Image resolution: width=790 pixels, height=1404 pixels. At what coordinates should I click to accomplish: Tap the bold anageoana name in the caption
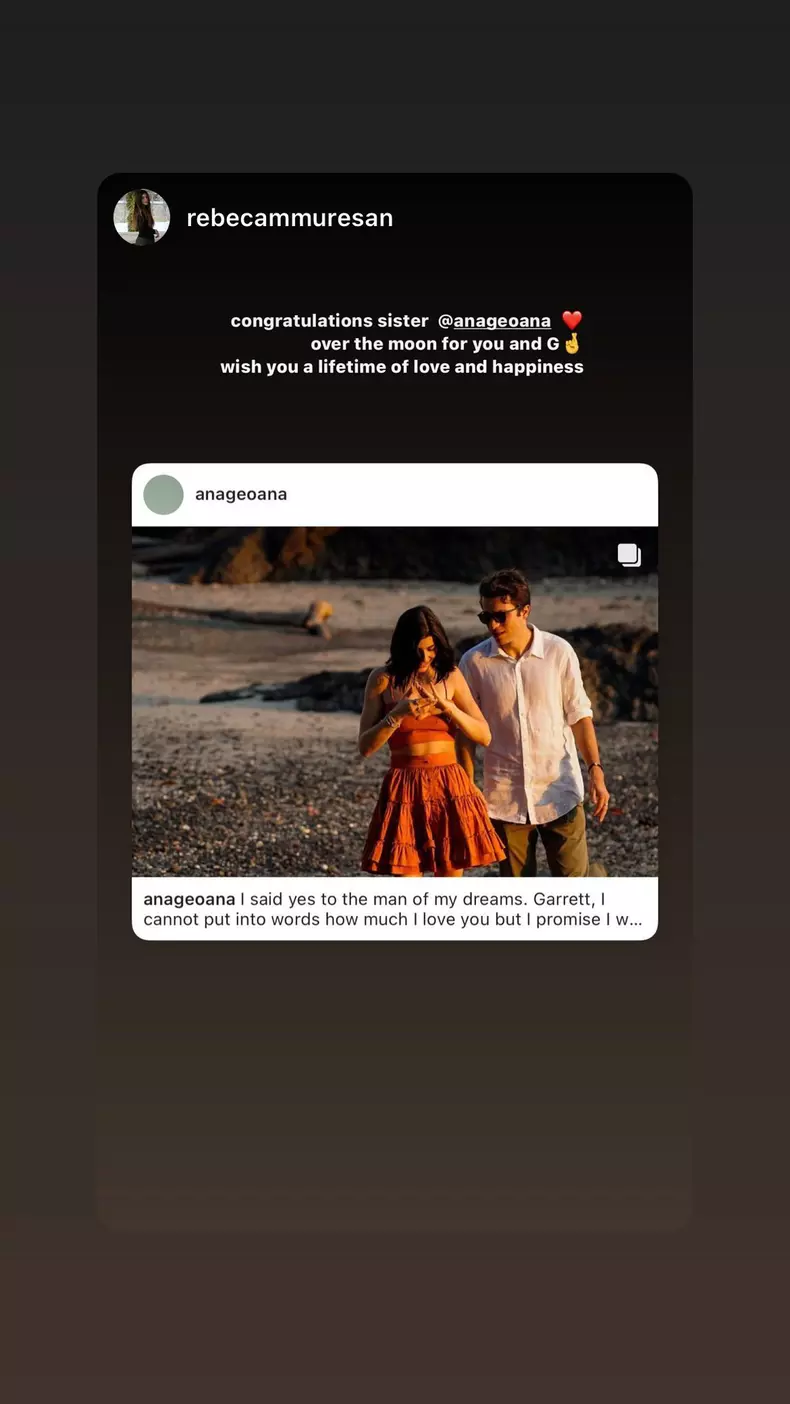pyautogui.click(x=189, y=899)
